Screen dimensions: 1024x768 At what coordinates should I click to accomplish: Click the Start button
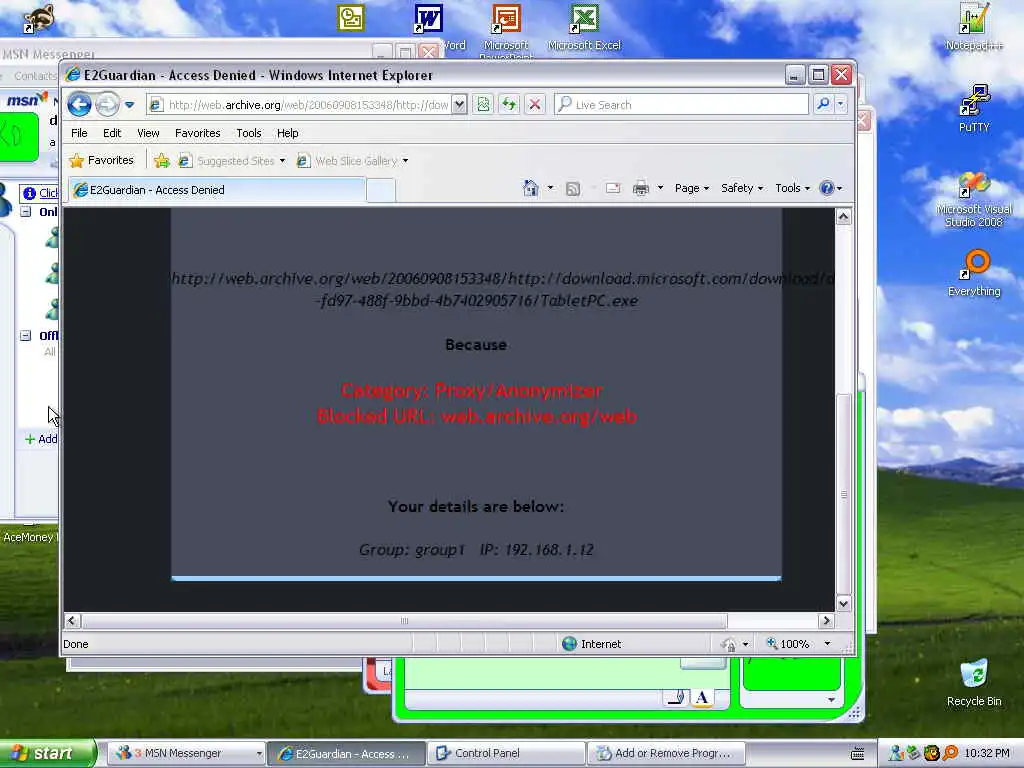(46, 754)
